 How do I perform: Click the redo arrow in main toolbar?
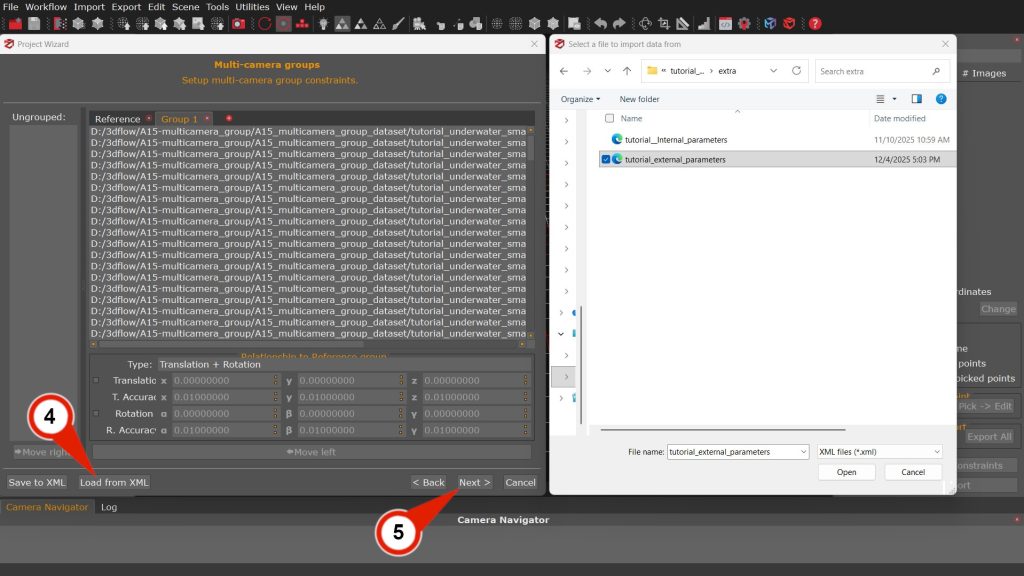[x=619, y=23]
